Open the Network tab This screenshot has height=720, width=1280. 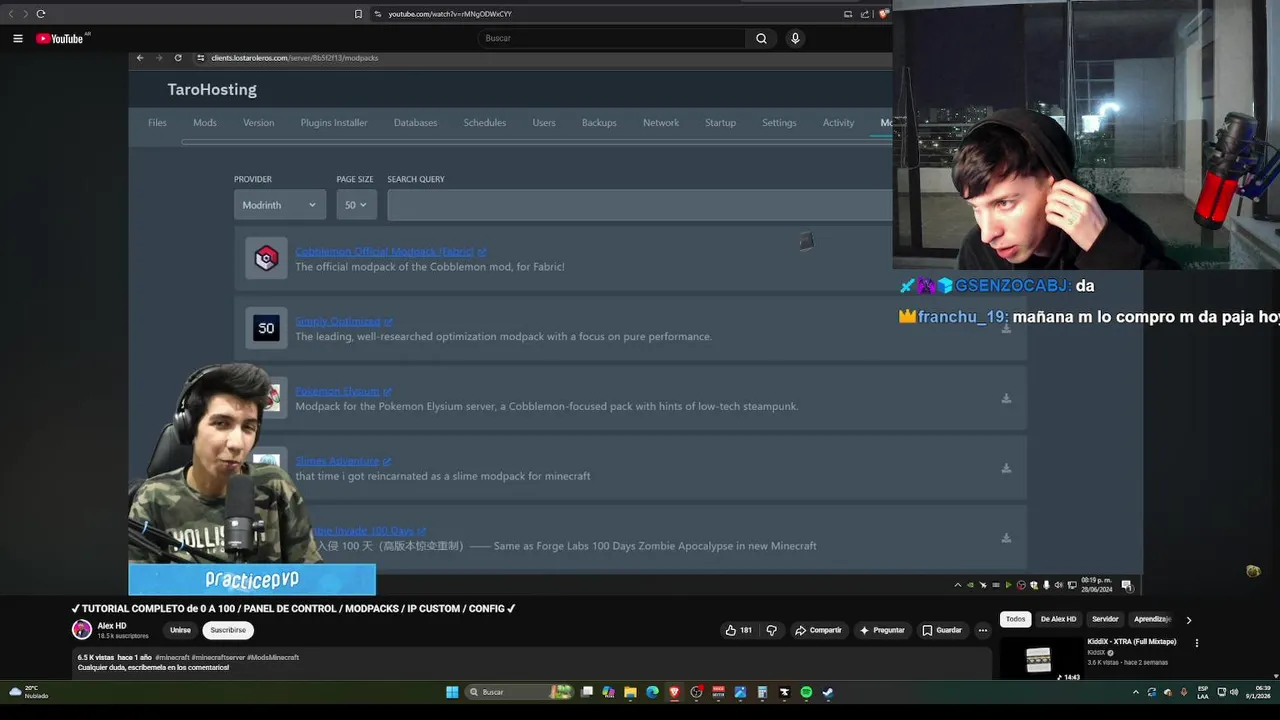coord(661,123)
